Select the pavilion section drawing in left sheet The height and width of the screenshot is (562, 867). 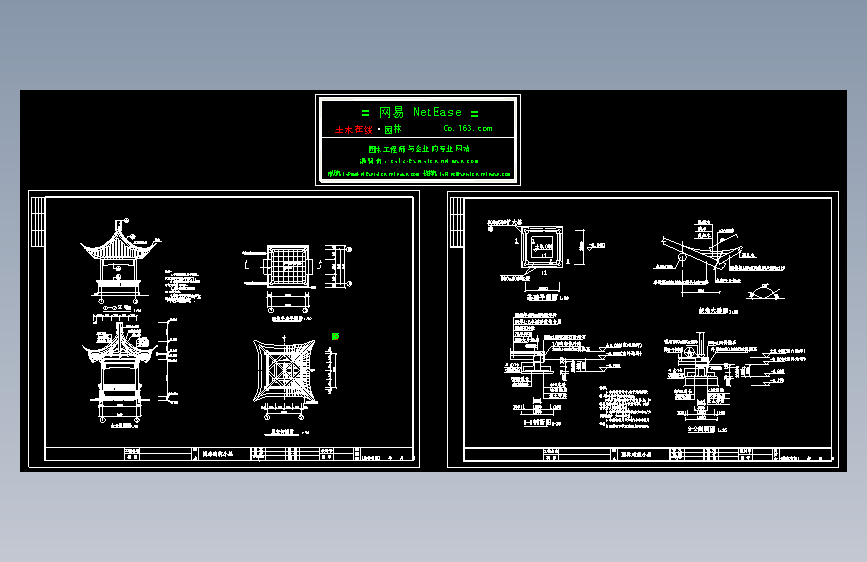pyautogui.click(x=118, y=372)
